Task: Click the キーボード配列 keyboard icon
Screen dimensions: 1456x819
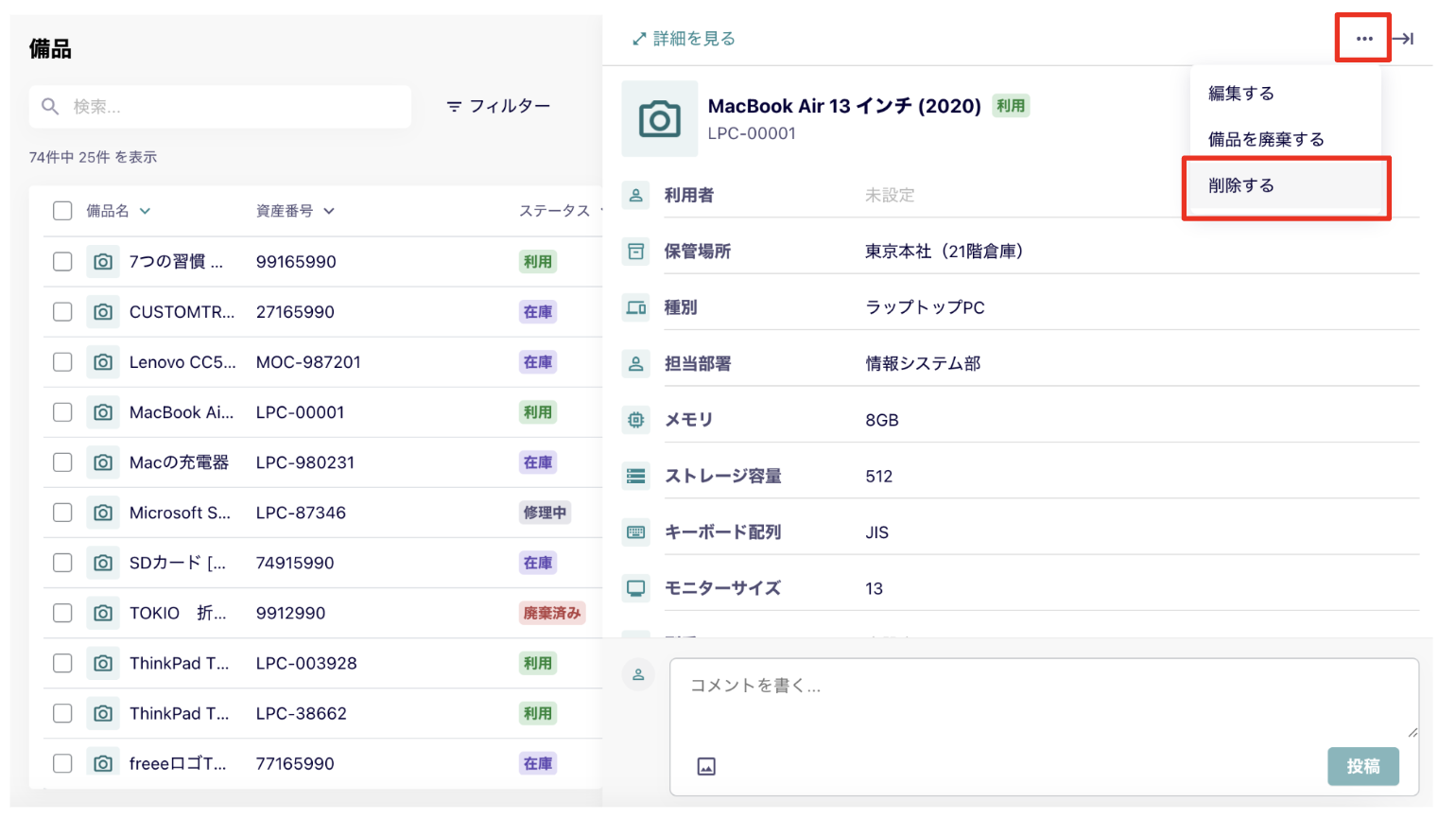Action: (636, 532)
